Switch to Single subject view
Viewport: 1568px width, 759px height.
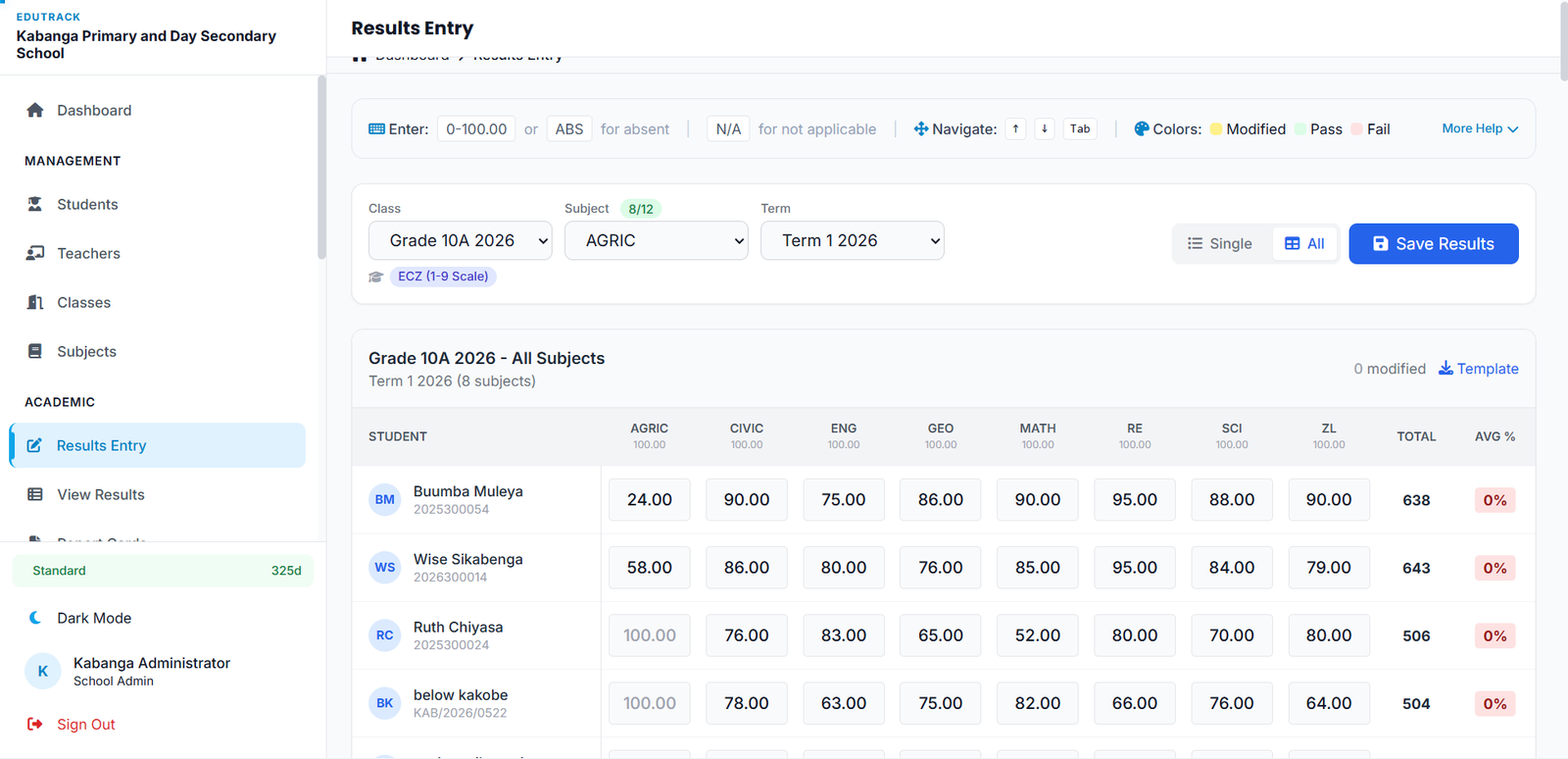coord(1220,243)
